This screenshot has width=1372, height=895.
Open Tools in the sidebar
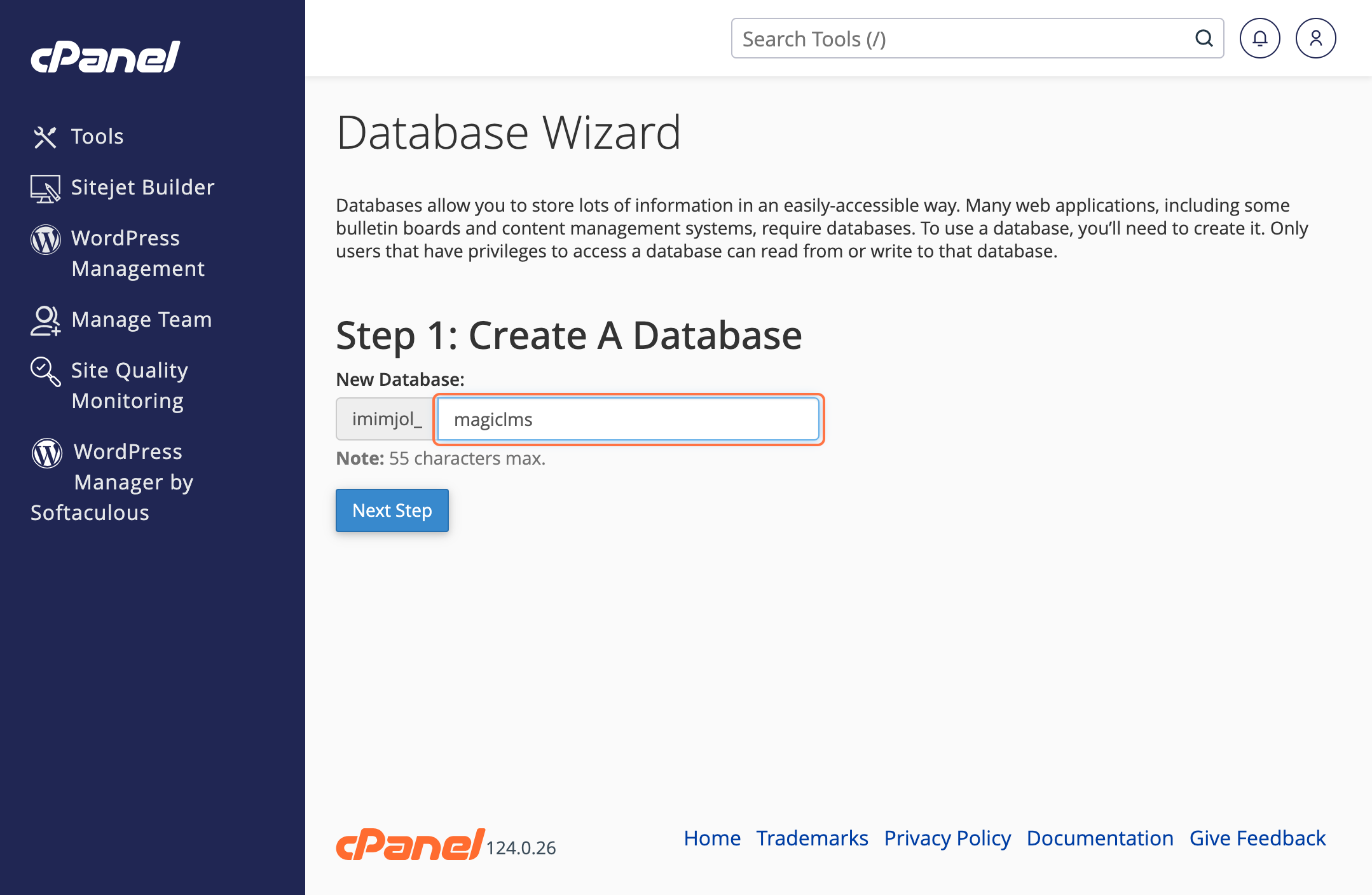(x=97, y=136)
